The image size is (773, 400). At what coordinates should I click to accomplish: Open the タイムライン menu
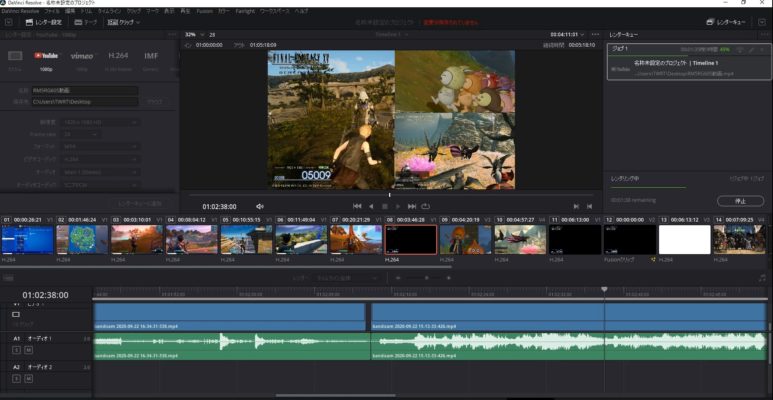click(x=110, y=11)
